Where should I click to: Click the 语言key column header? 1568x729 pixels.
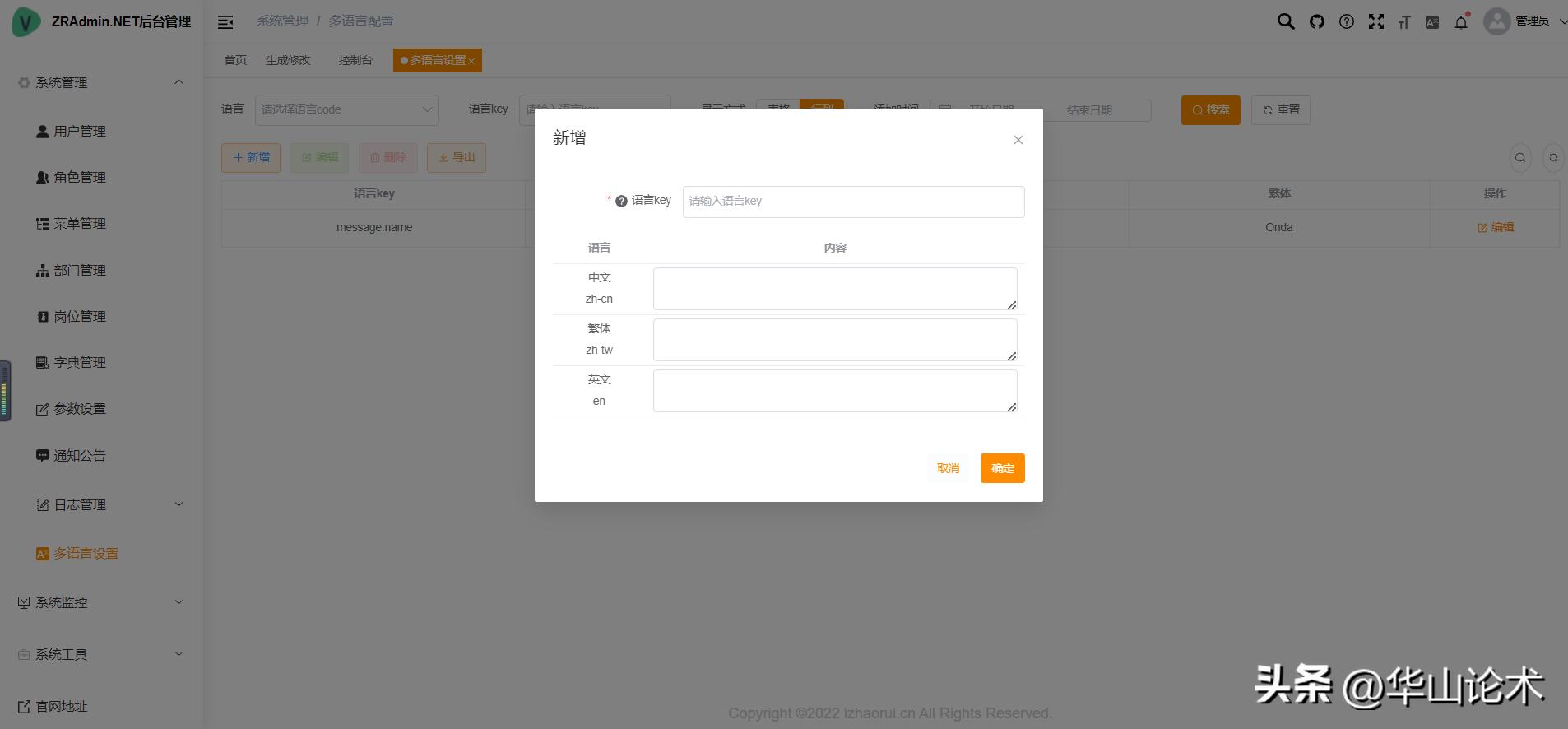pyautogui.click(x=374, y=193)
